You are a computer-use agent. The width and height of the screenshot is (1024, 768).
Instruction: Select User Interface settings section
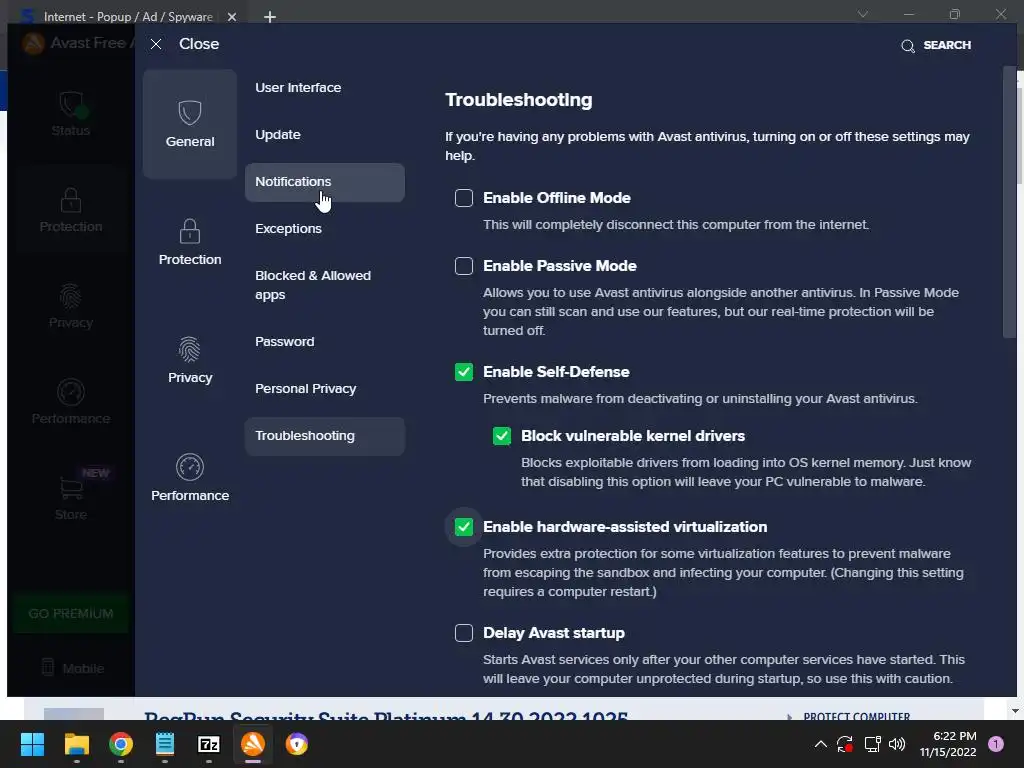[325, 88]
